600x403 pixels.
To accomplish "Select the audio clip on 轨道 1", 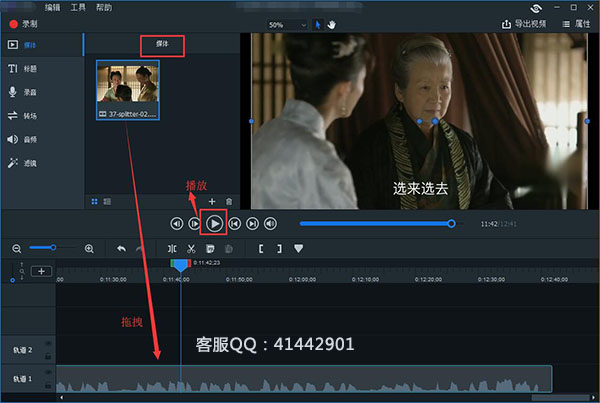I will click(x=304, y=379).
